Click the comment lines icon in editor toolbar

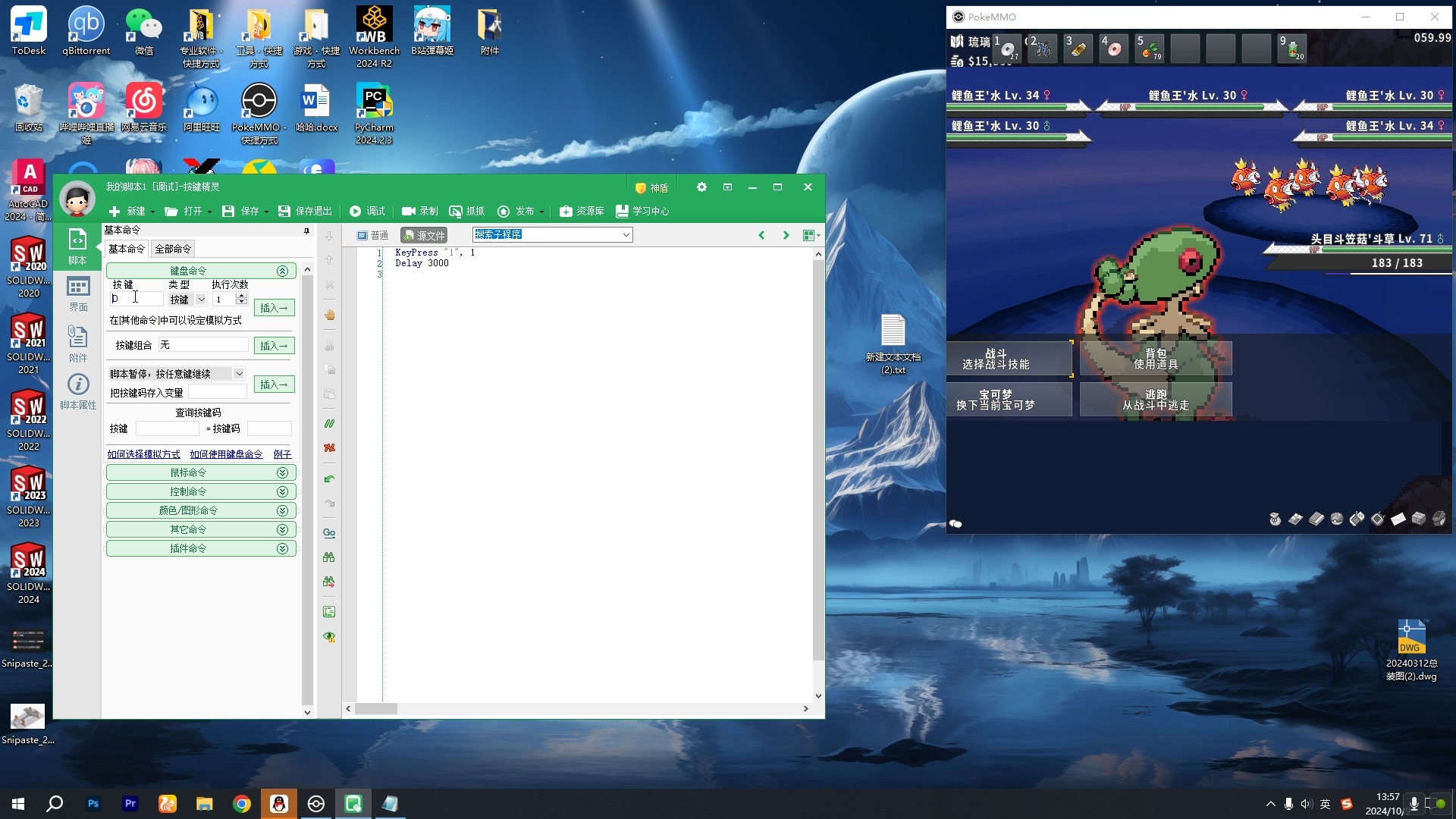(329, 423)
